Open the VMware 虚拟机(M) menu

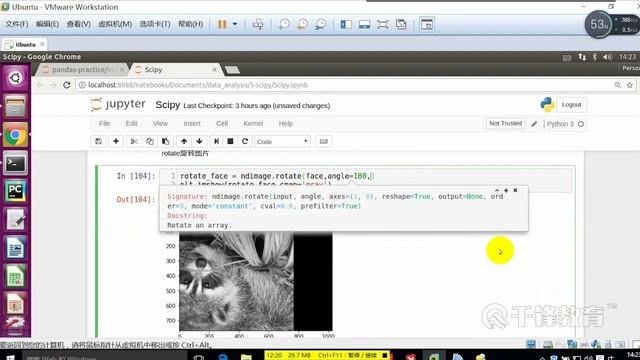point(115,24)
